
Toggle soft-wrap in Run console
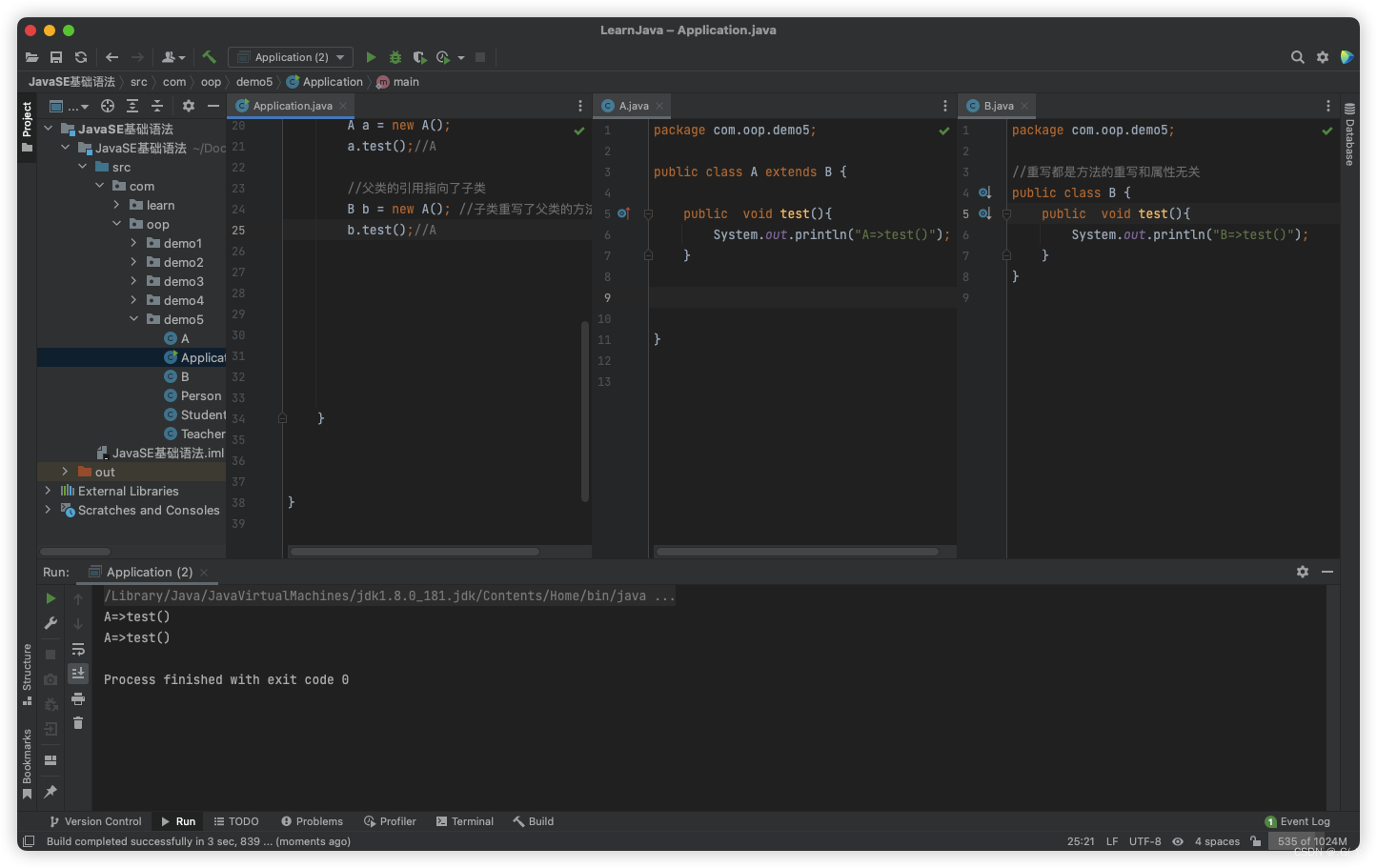78,649
